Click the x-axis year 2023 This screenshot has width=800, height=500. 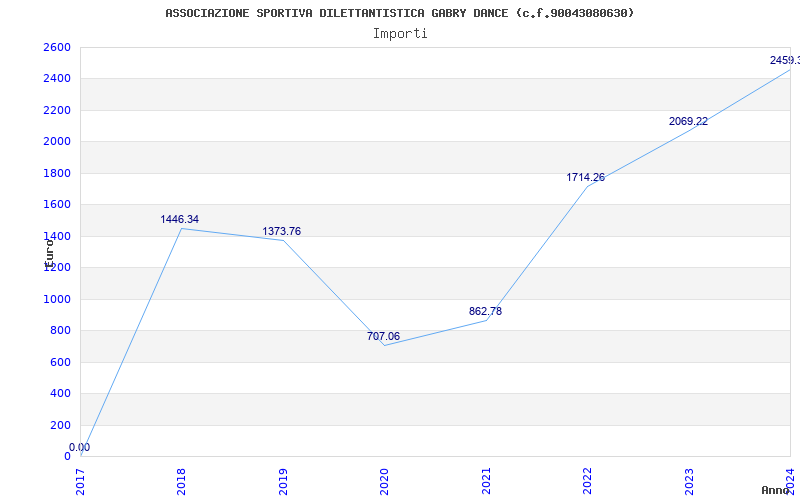[689, 481]
